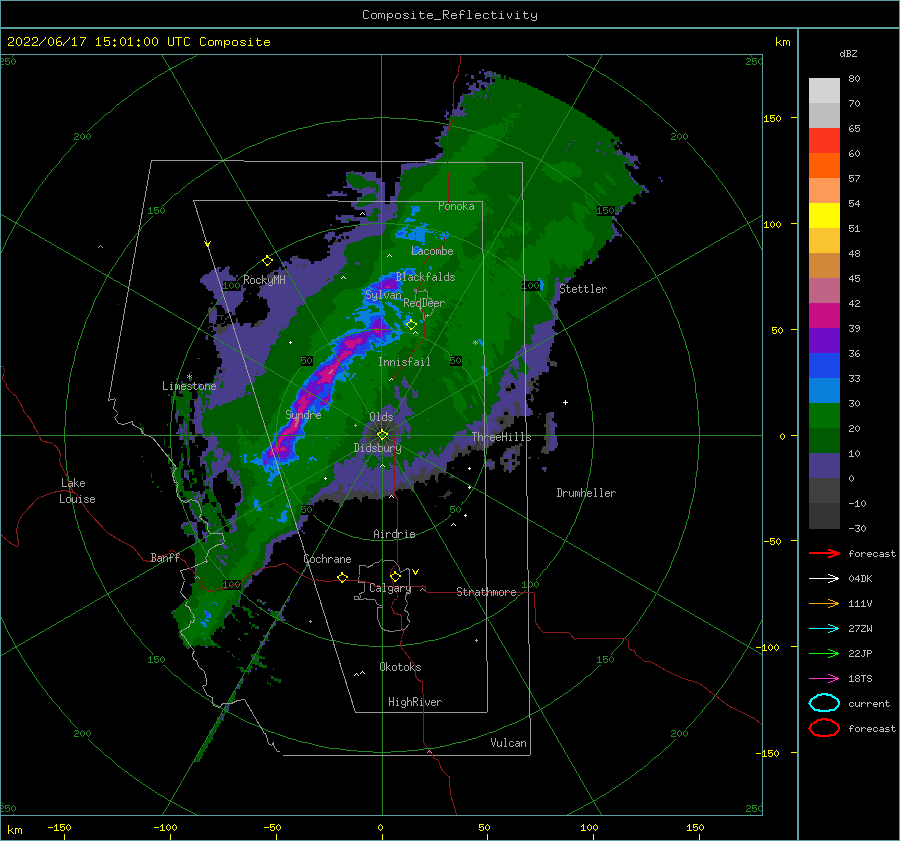Click the Limestone label
This screenshot has width=900, height=841.
pyautogui.click(x=189, y=386)
